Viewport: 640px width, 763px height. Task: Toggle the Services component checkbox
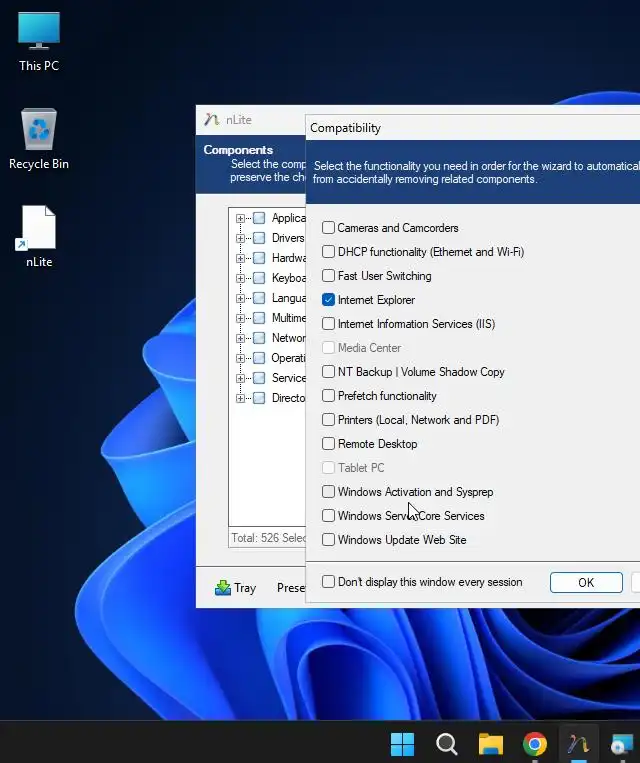pos(259,378)
